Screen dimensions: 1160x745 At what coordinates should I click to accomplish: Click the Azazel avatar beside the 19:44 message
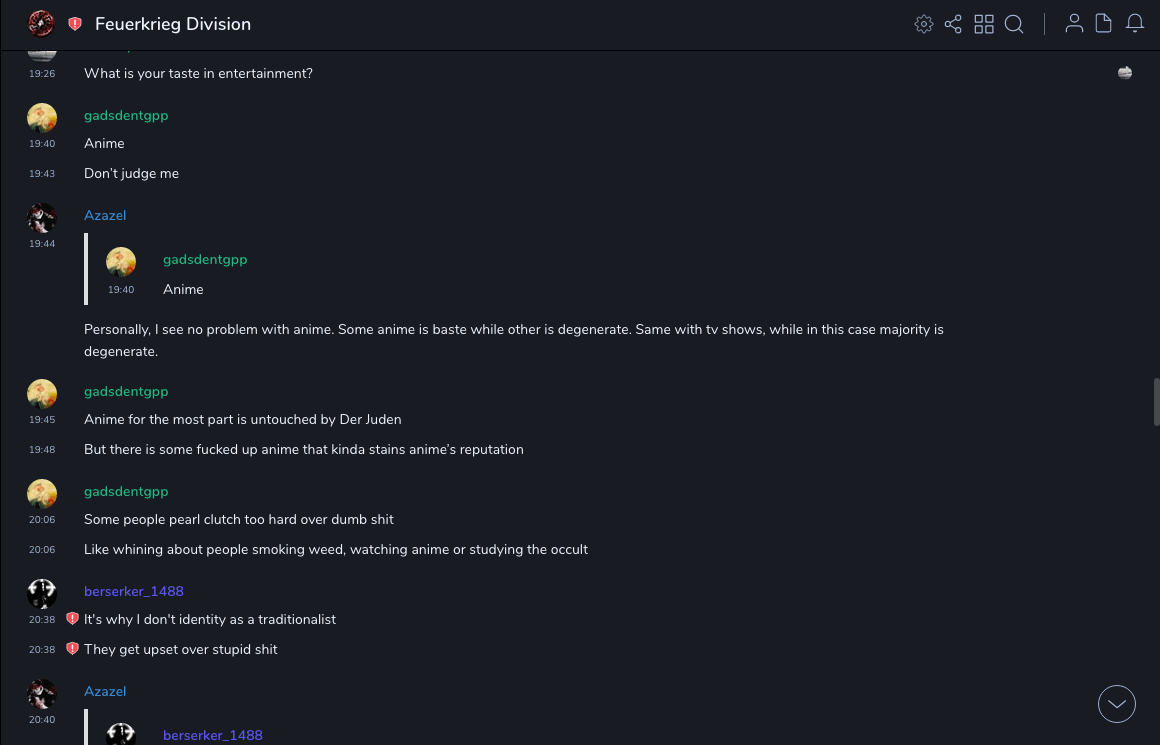click(x=42, y=217)
